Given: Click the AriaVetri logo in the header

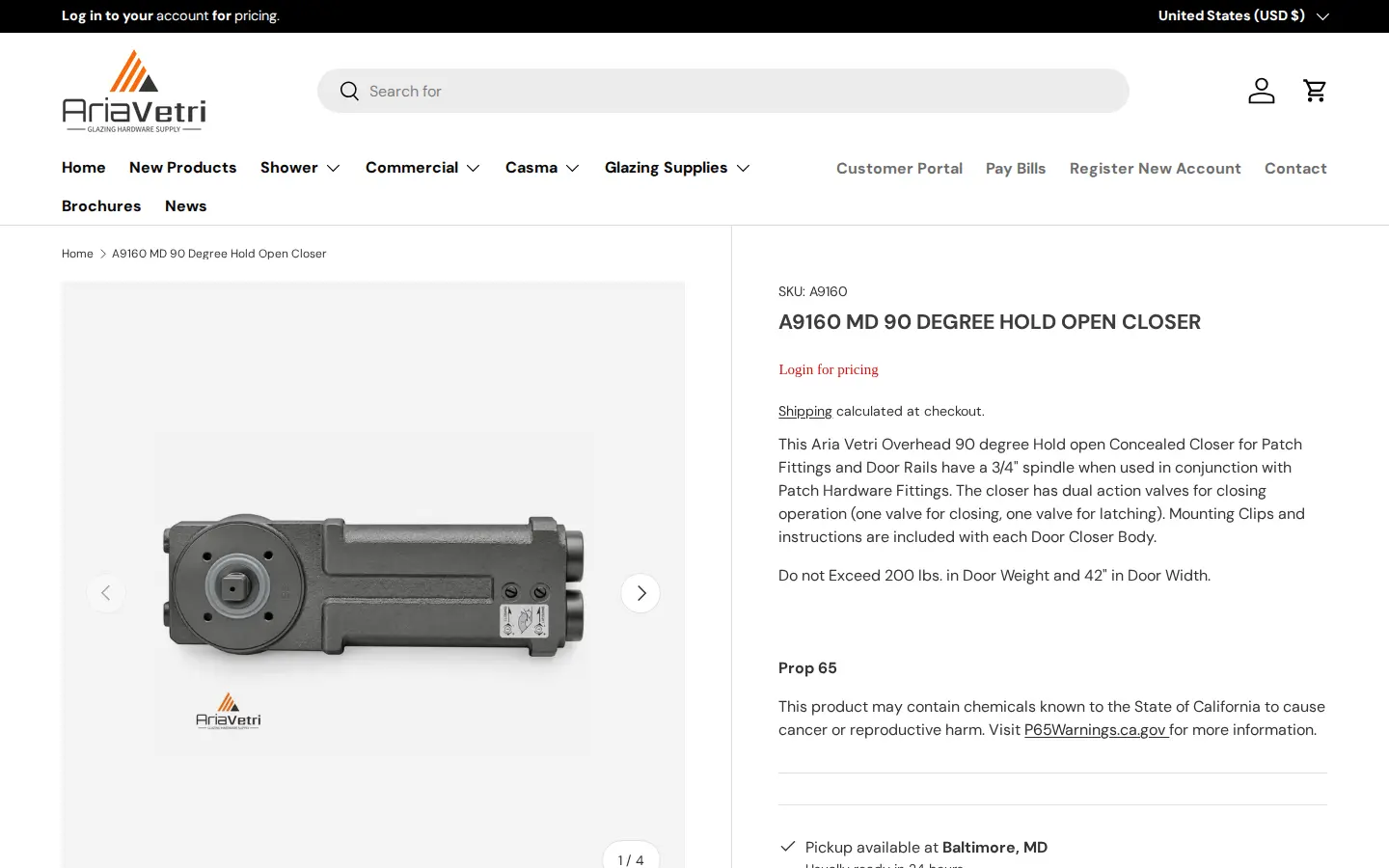Looking at the screenshot, I should (x=134, y=91).
